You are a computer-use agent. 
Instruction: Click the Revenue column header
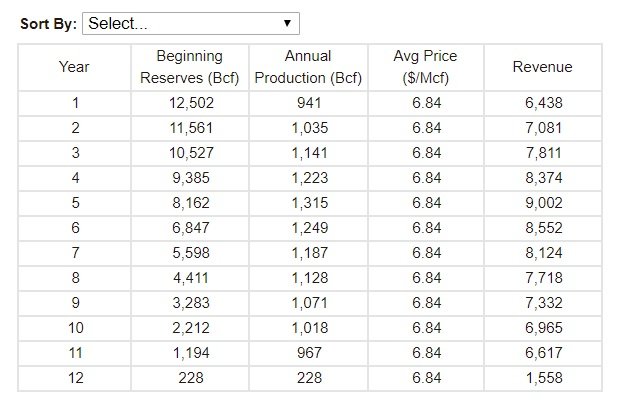point(542,67)
